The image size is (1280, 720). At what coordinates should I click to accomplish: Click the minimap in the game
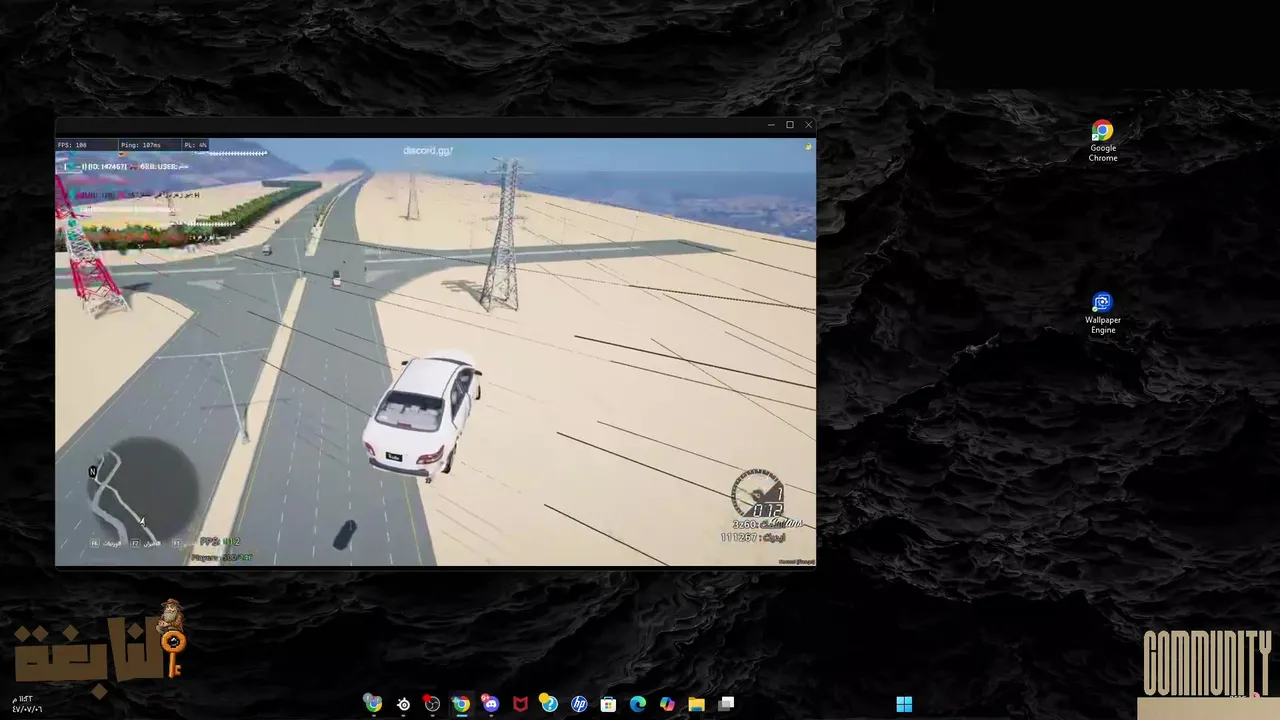coord(143,490)
